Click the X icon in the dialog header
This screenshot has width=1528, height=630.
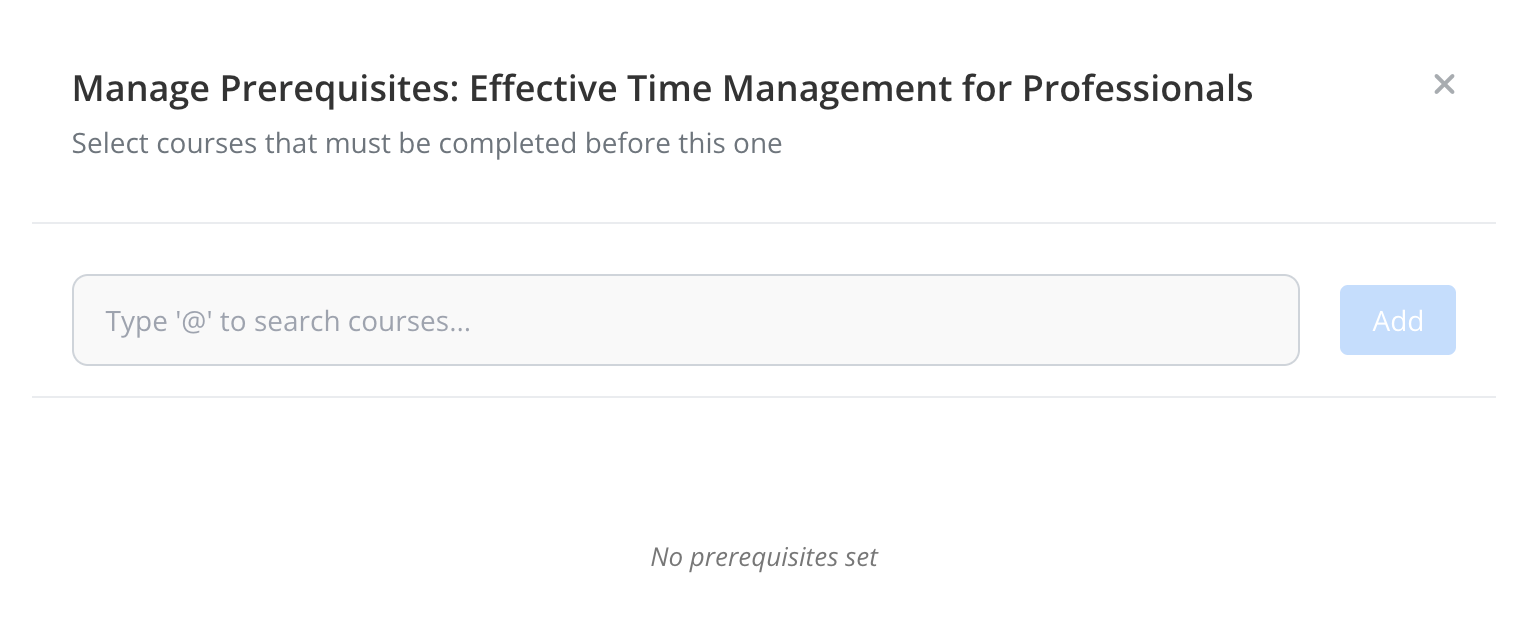pos(1443,85)
